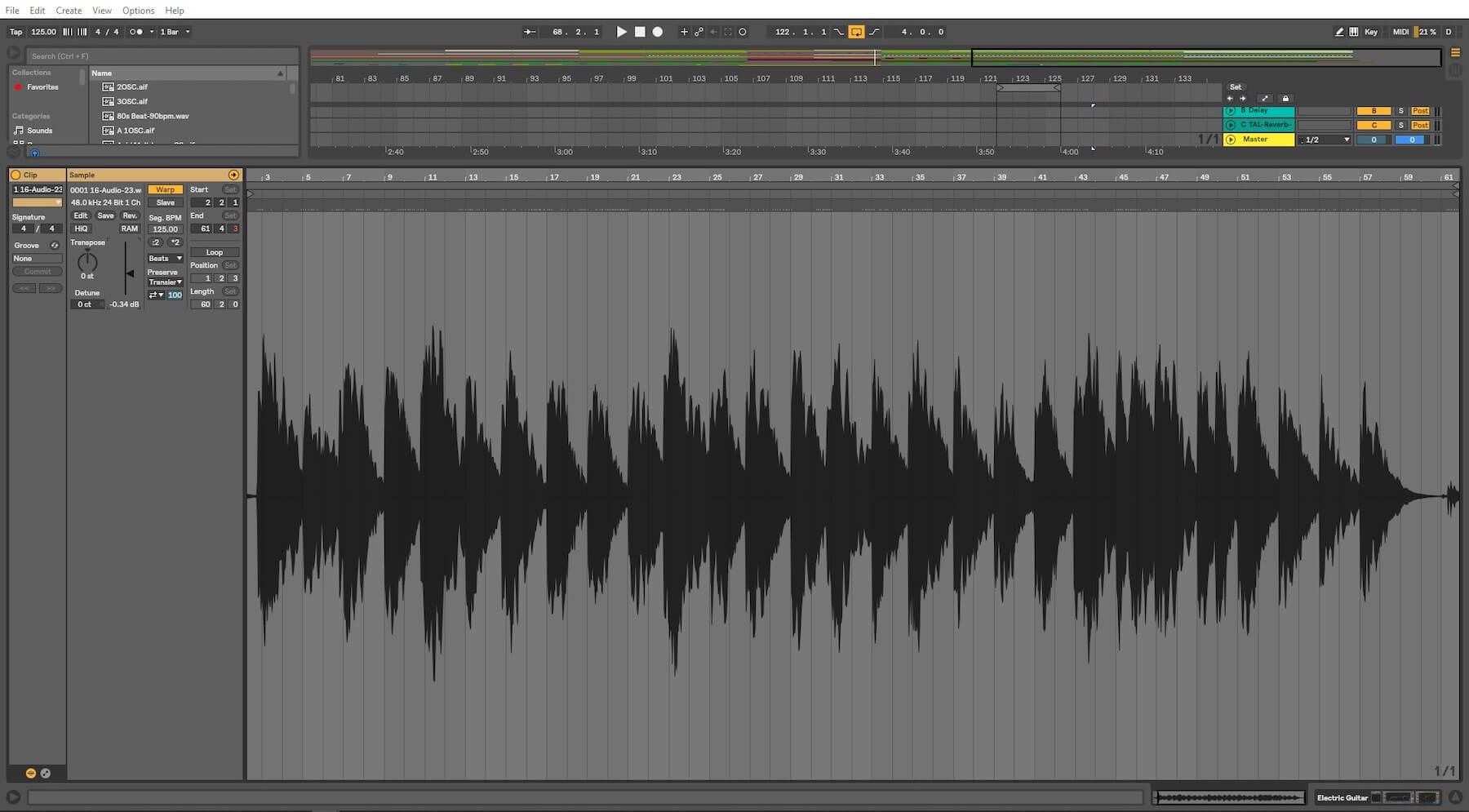Screen dimensions: 1469x812
Task: Click the metronome toggle icon
Action: click(136, 32)
